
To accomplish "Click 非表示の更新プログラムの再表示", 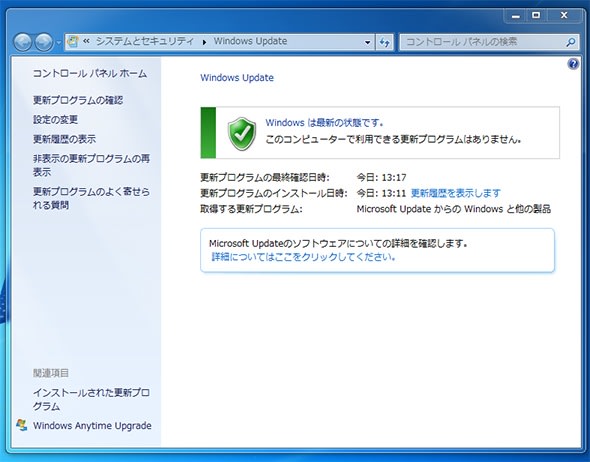I will [x=91, y=166].
